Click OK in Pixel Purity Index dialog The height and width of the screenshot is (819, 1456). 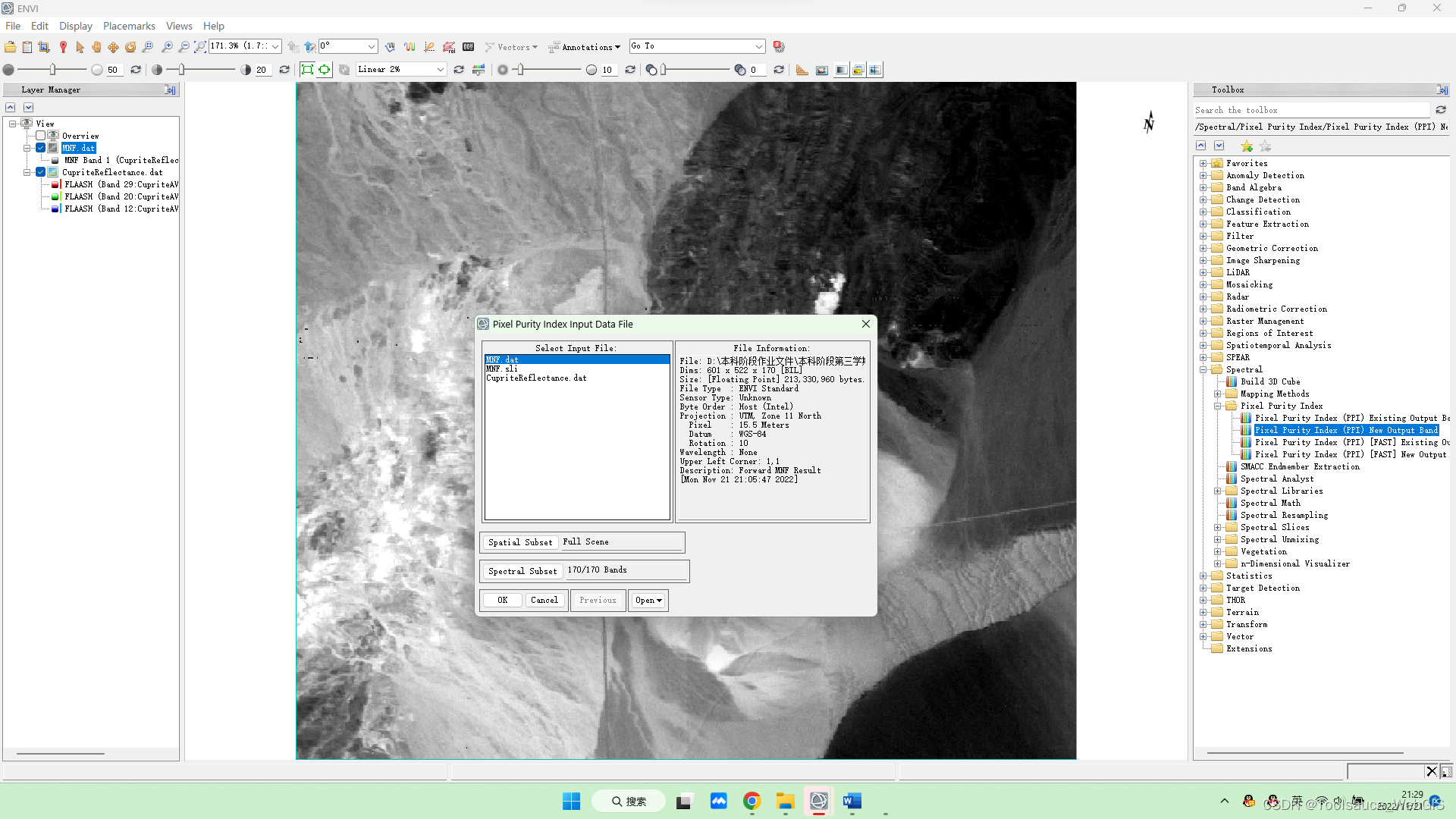(x=502, y=600)
